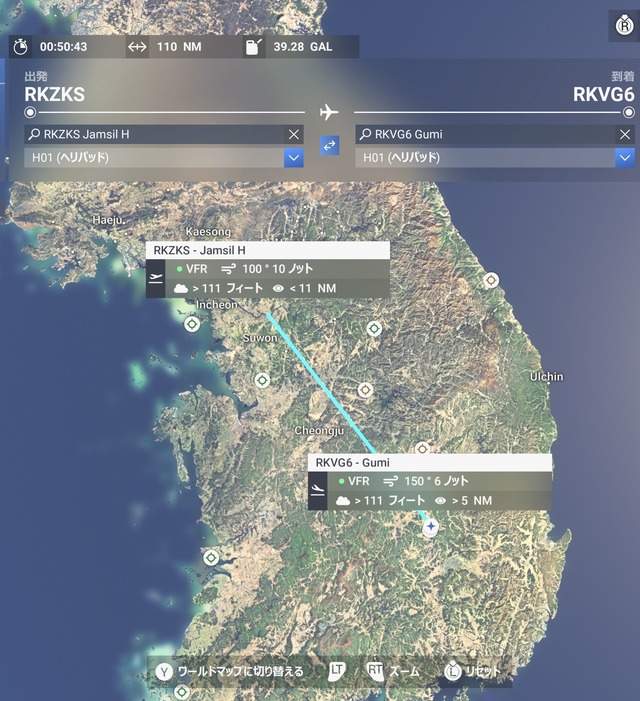Viewport: 640px width, 701px height.
Task: Click the Incheon city label on map
Action: click(217, 305)
